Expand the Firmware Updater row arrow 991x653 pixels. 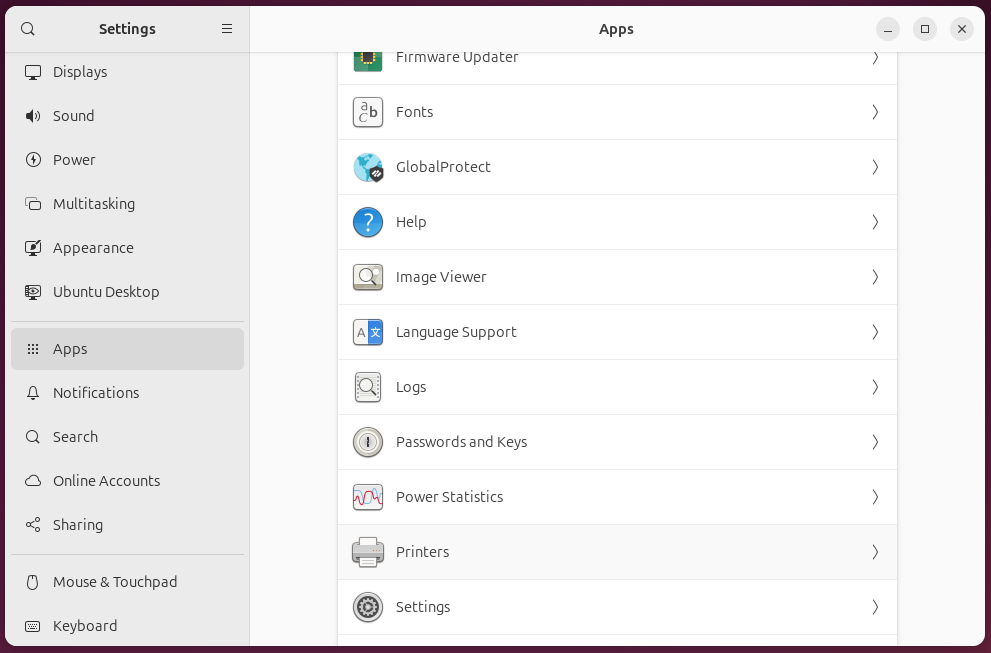875,58
